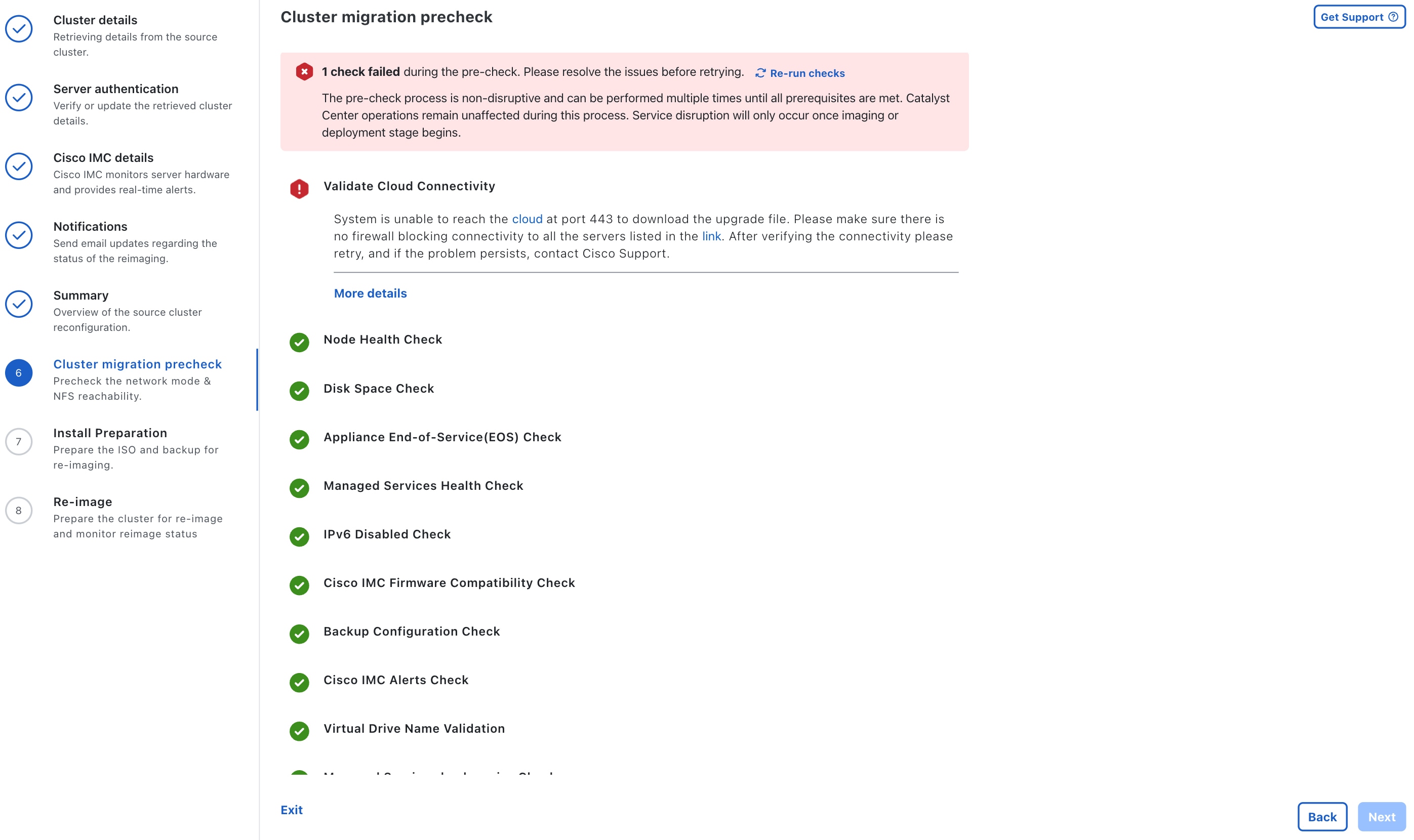
Task: Go to the Notifications step in the sidebar
Action: point(90,226)
